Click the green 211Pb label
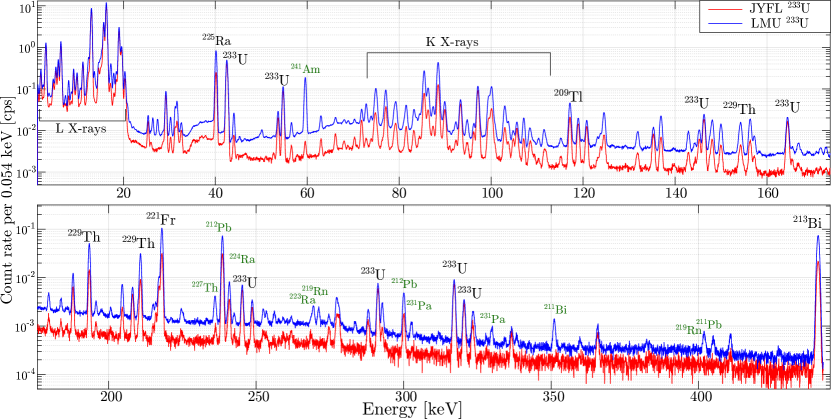Image resolution: width=831 pixels, height=419 pixels. [x=709, y=323]
